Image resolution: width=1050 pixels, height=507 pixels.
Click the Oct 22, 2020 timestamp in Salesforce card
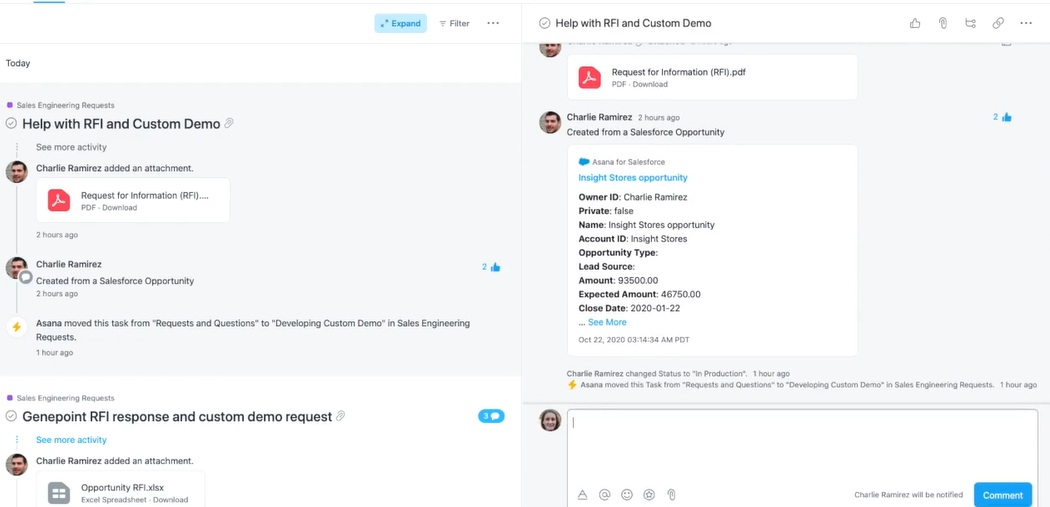tap(633, 340)
